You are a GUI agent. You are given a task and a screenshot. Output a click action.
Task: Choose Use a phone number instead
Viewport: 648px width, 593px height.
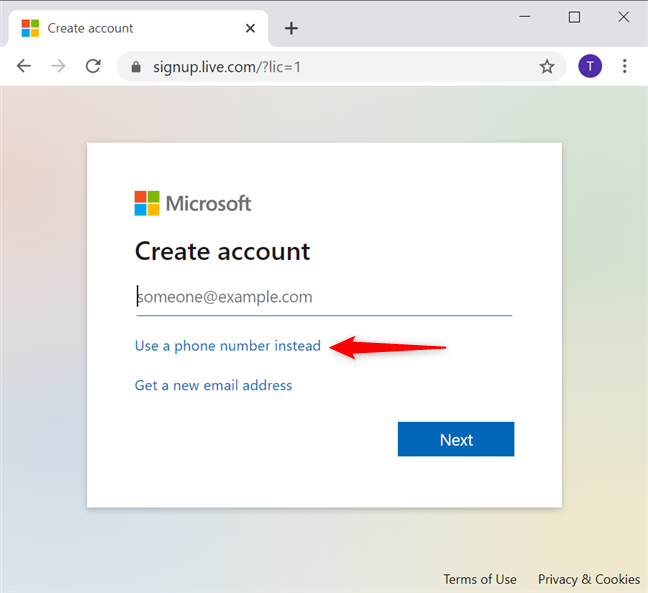pyautogui.click(x=228, y=346)
